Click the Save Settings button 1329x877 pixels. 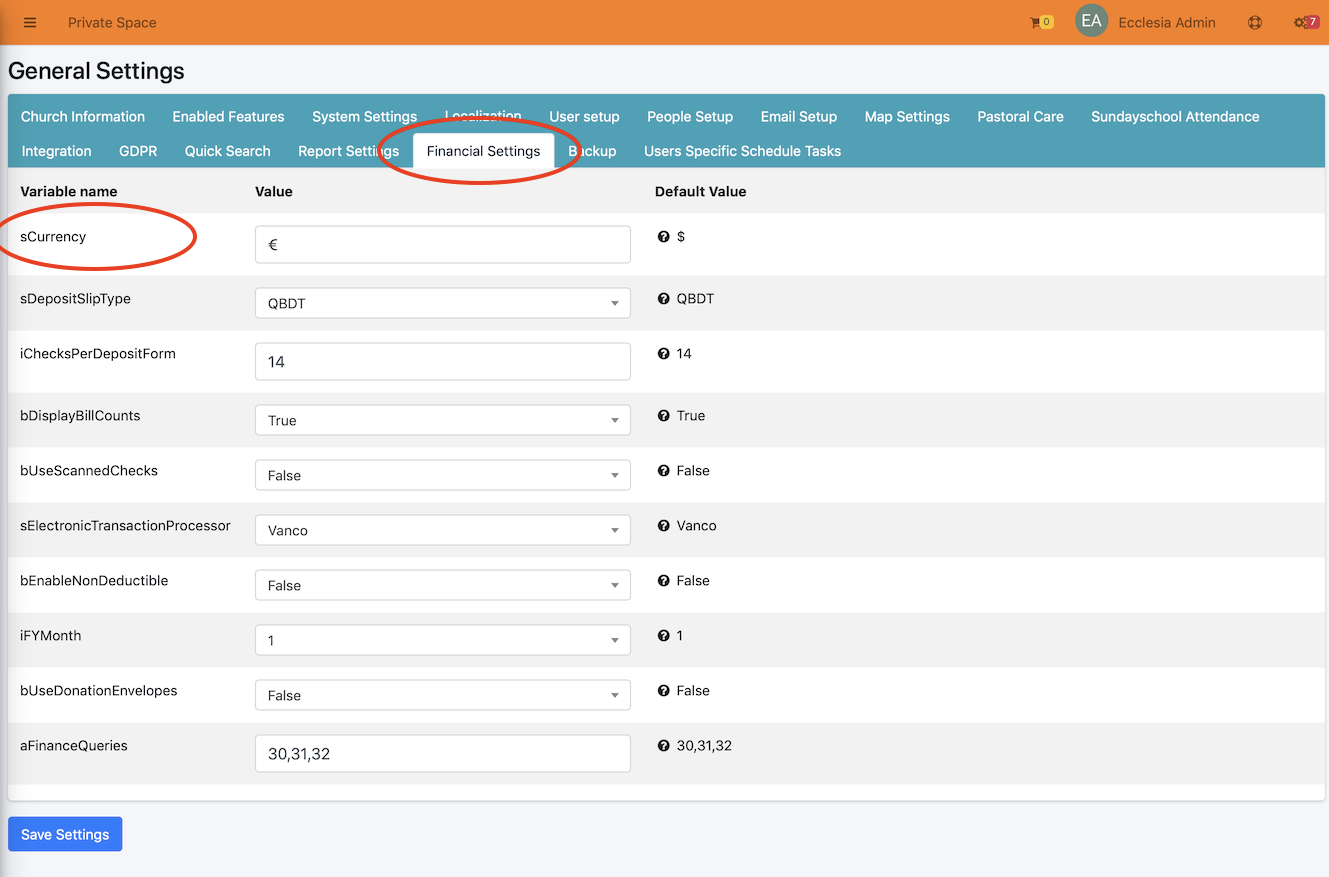click(x=65, y=834)
